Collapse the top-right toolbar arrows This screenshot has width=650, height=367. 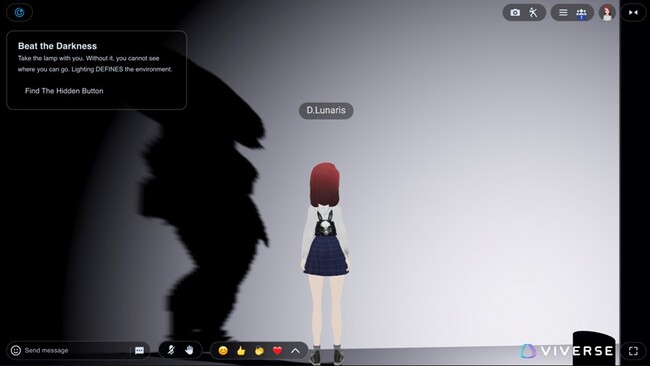pyautogui.click(x=633, y=12)
